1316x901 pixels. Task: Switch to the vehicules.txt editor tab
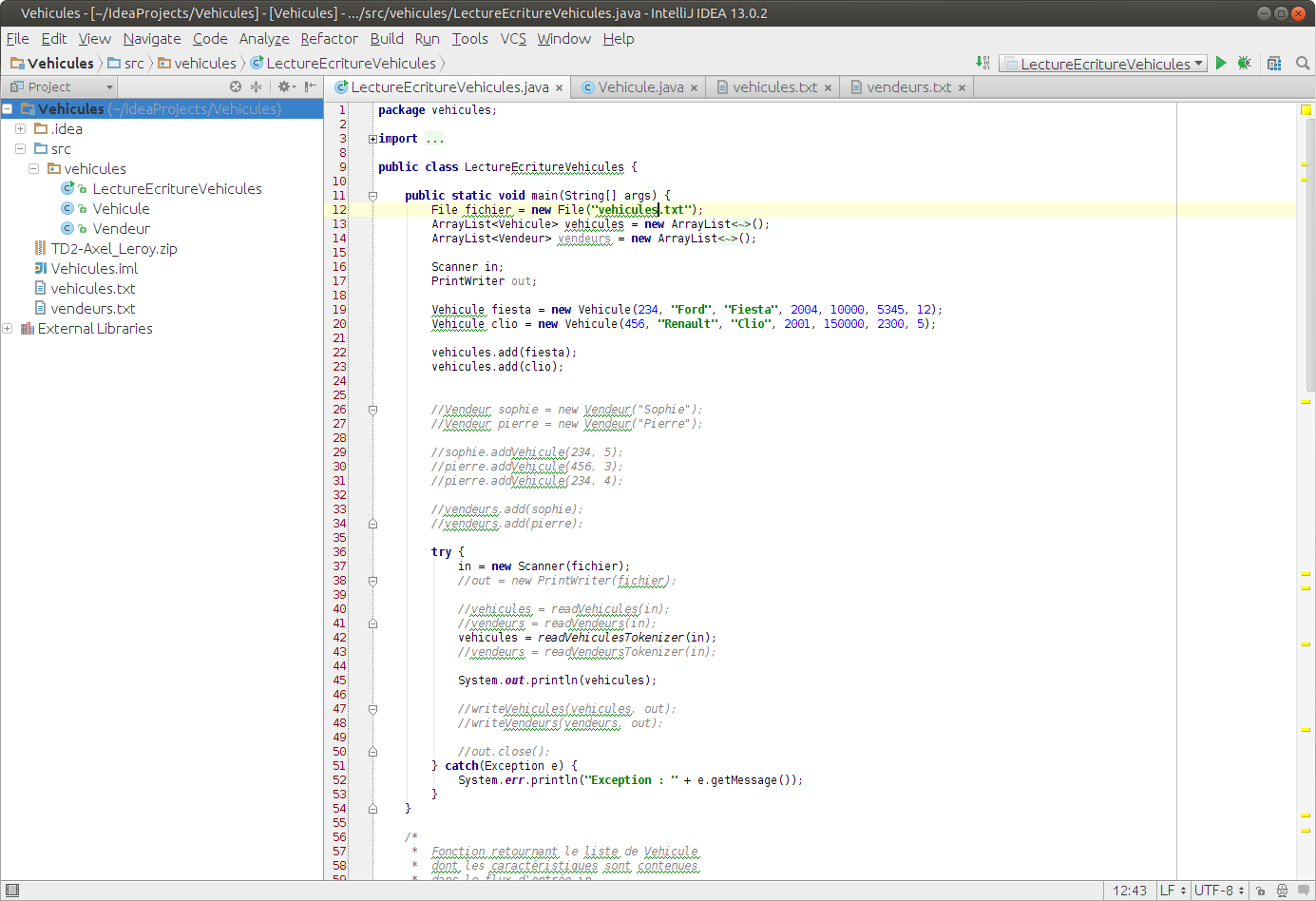coord(774,87)
